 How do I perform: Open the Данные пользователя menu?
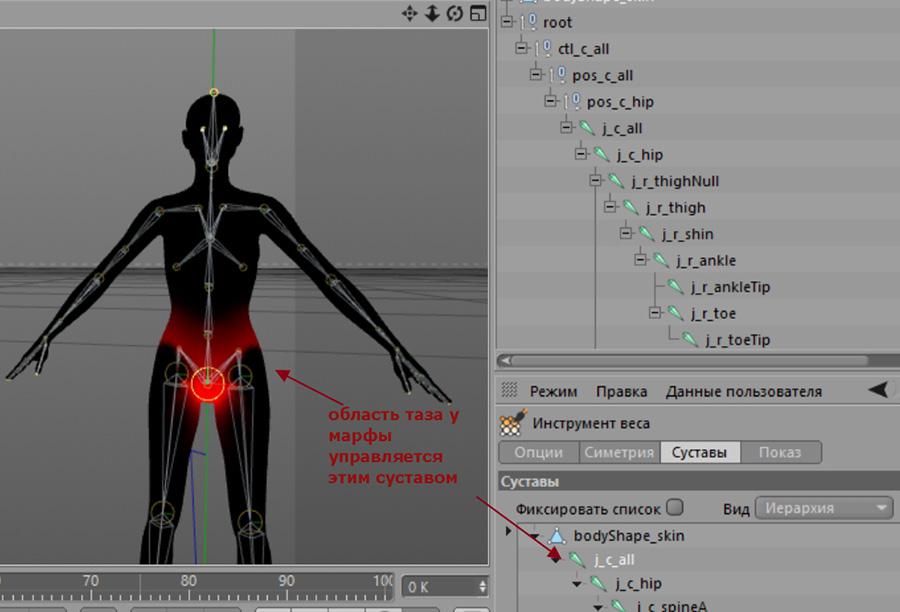743,392
